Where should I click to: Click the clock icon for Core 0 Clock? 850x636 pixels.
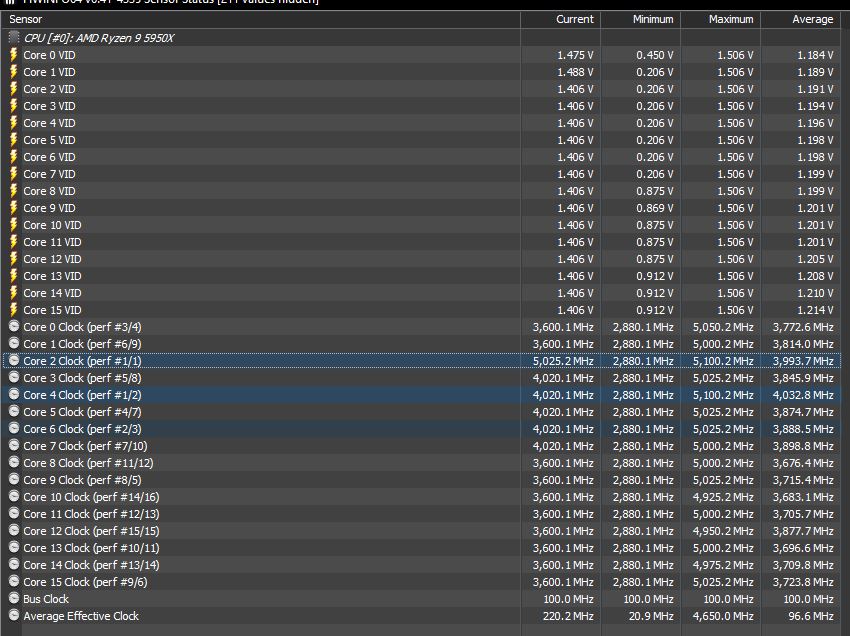coord(14,326)
